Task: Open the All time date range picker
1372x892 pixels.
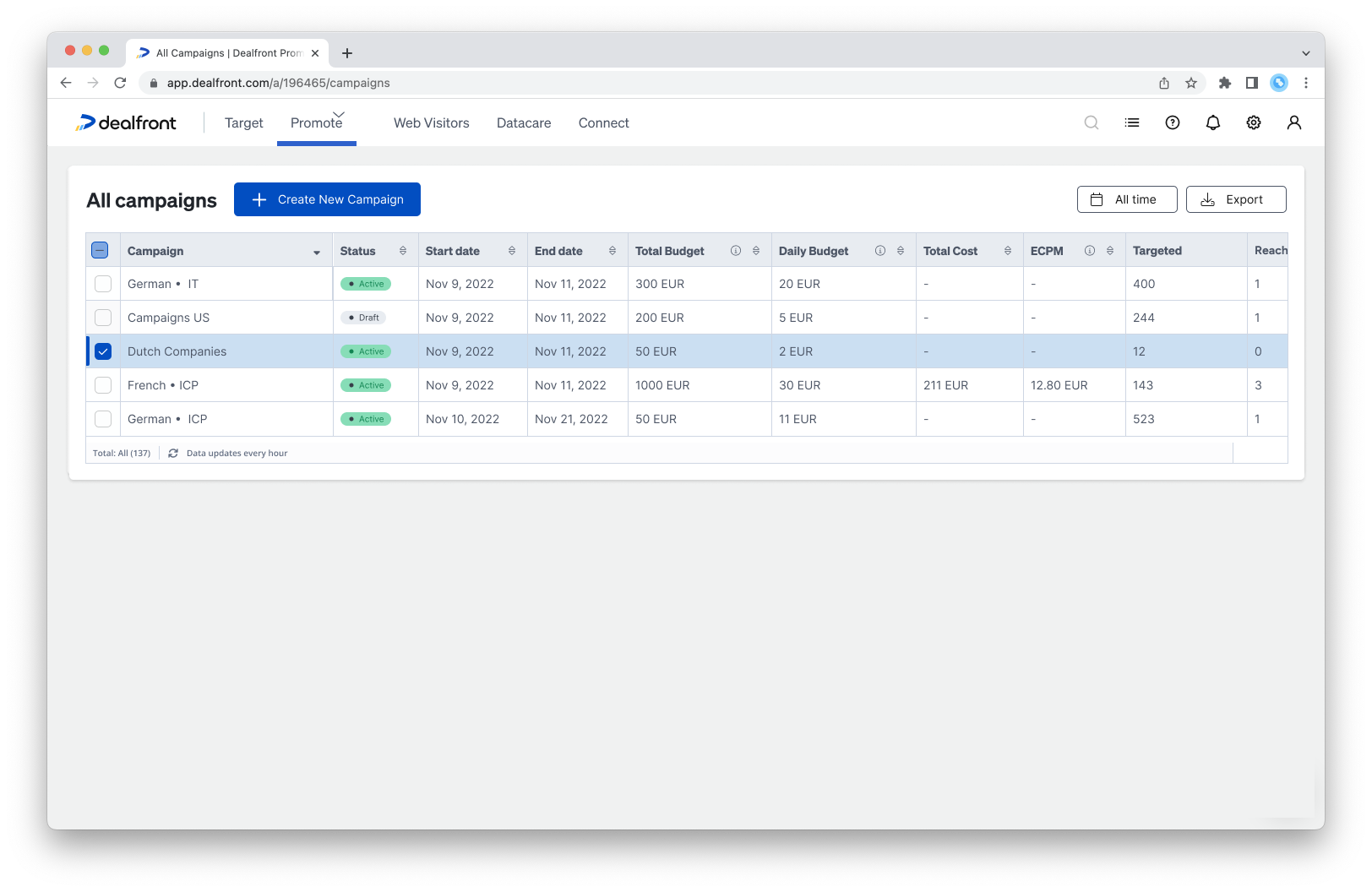Action: pyautogui.click(x=1126, y=199)
